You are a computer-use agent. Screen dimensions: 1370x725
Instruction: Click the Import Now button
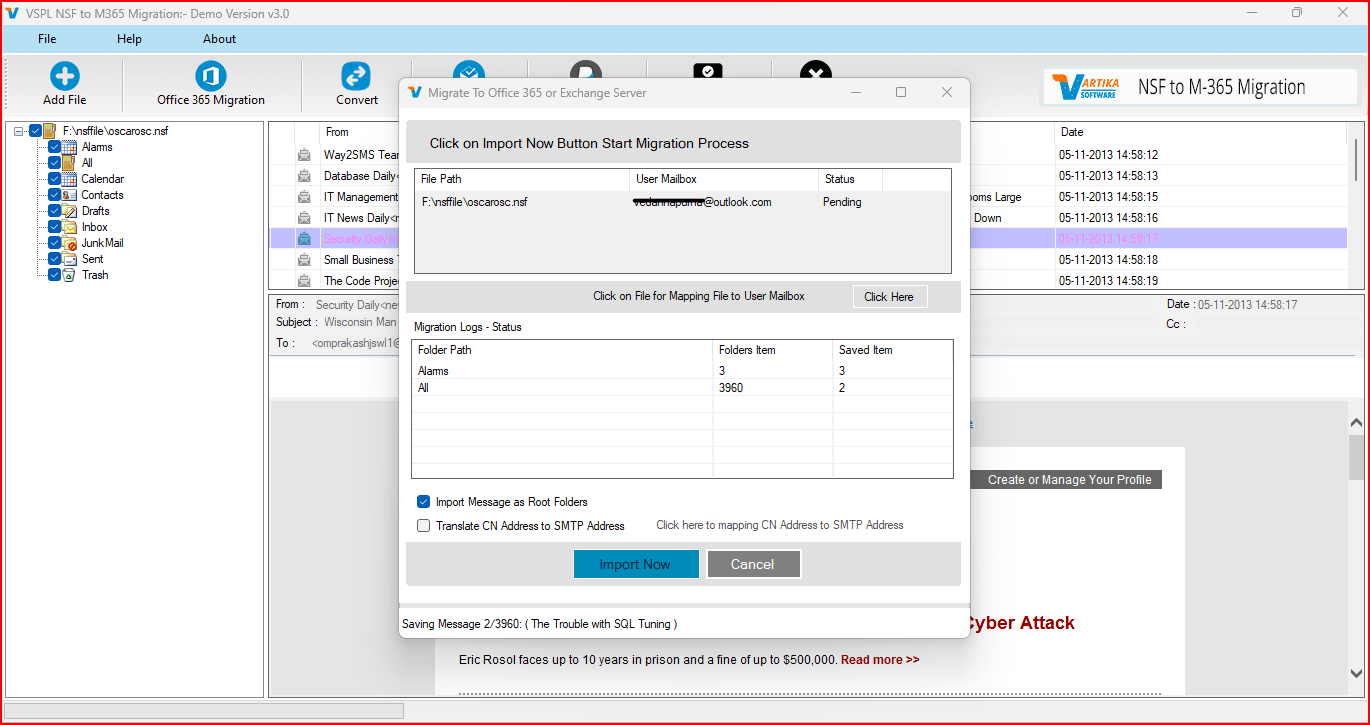pyautogui.click(x=635, y=564)
